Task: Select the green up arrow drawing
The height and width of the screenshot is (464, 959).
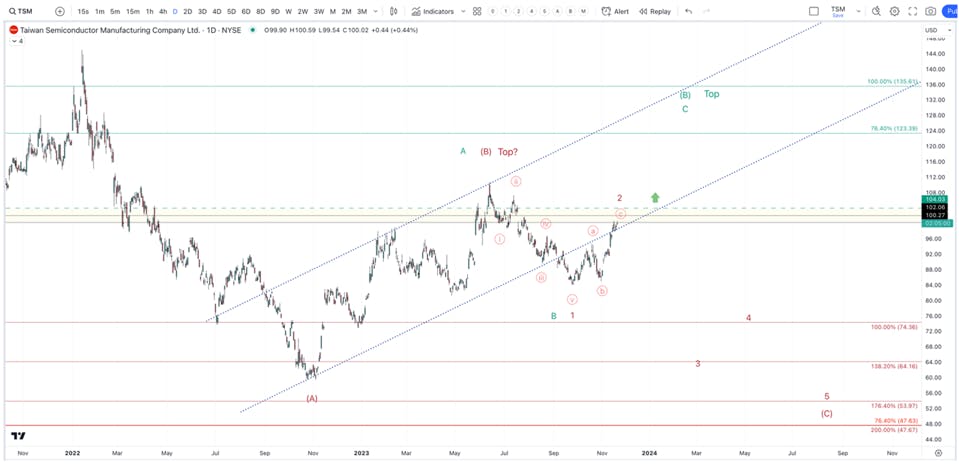Action: 655,197
